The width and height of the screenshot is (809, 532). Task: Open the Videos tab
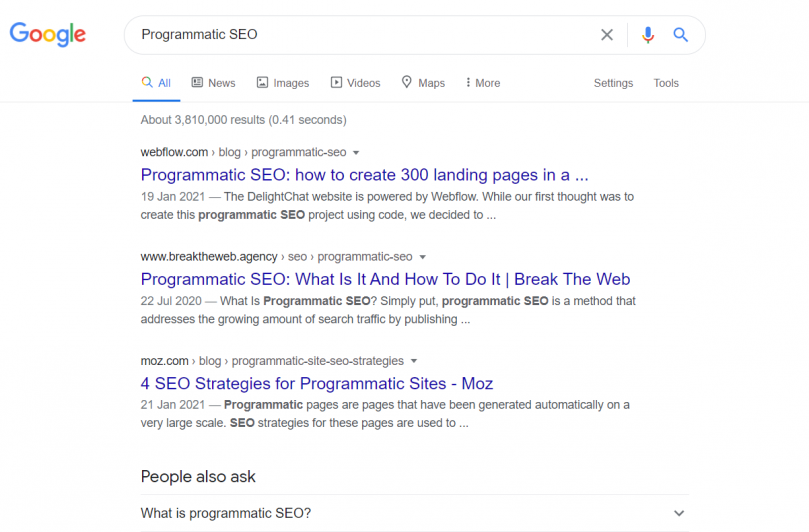(355, 83)
